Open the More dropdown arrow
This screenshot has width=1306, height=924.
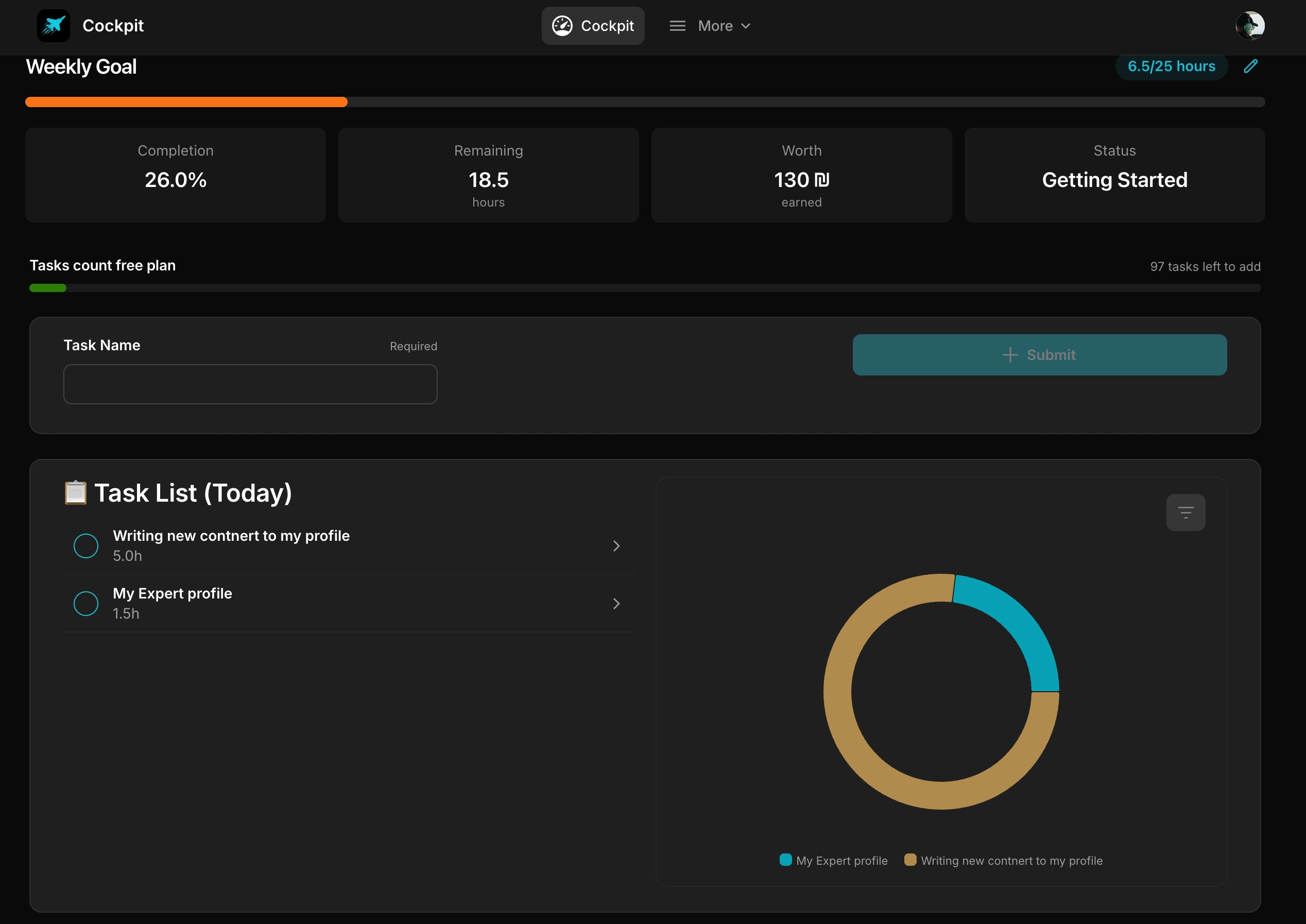746,26
